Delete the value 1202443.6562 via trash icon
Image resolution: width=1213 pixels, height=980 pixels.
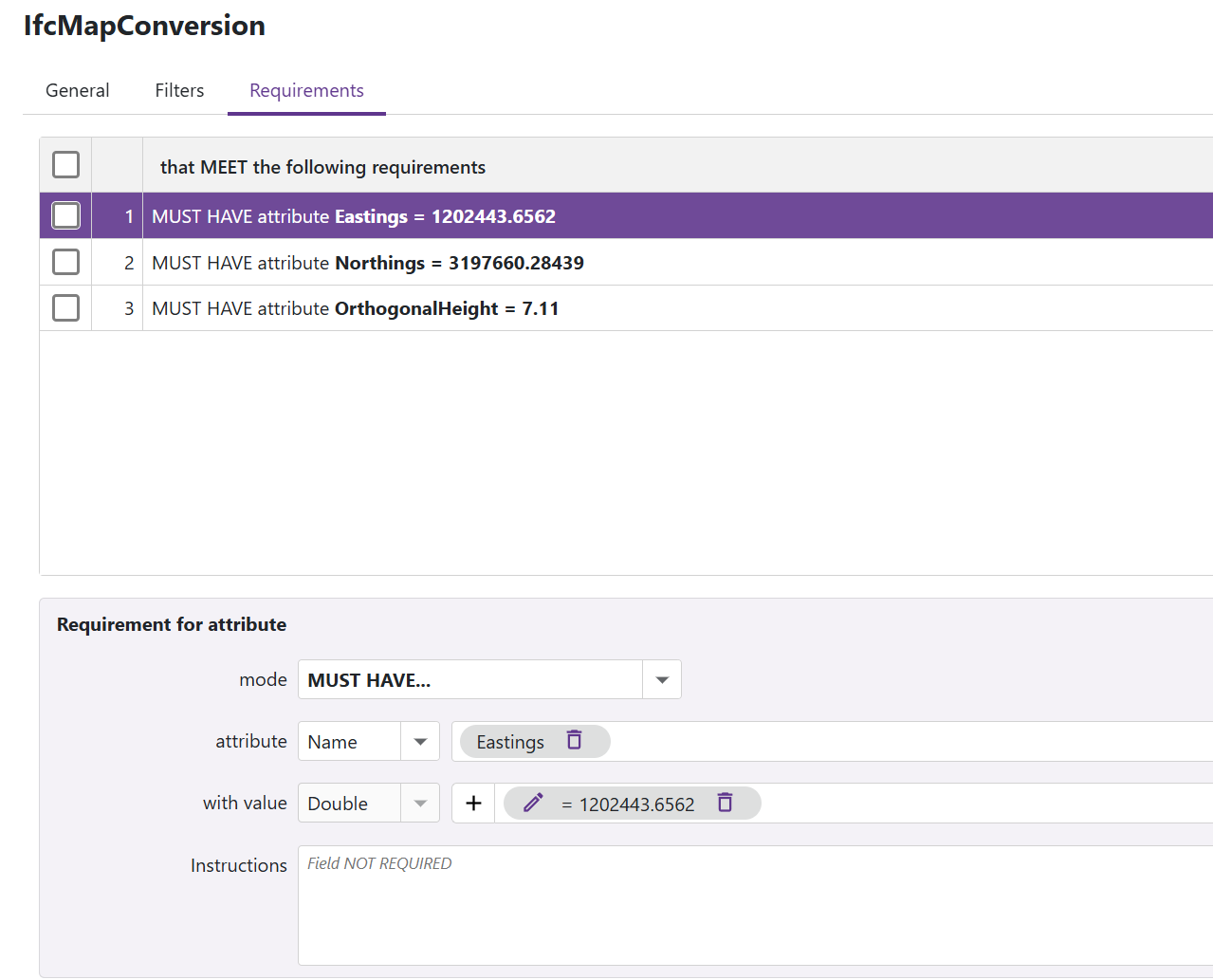click(725, 803)
